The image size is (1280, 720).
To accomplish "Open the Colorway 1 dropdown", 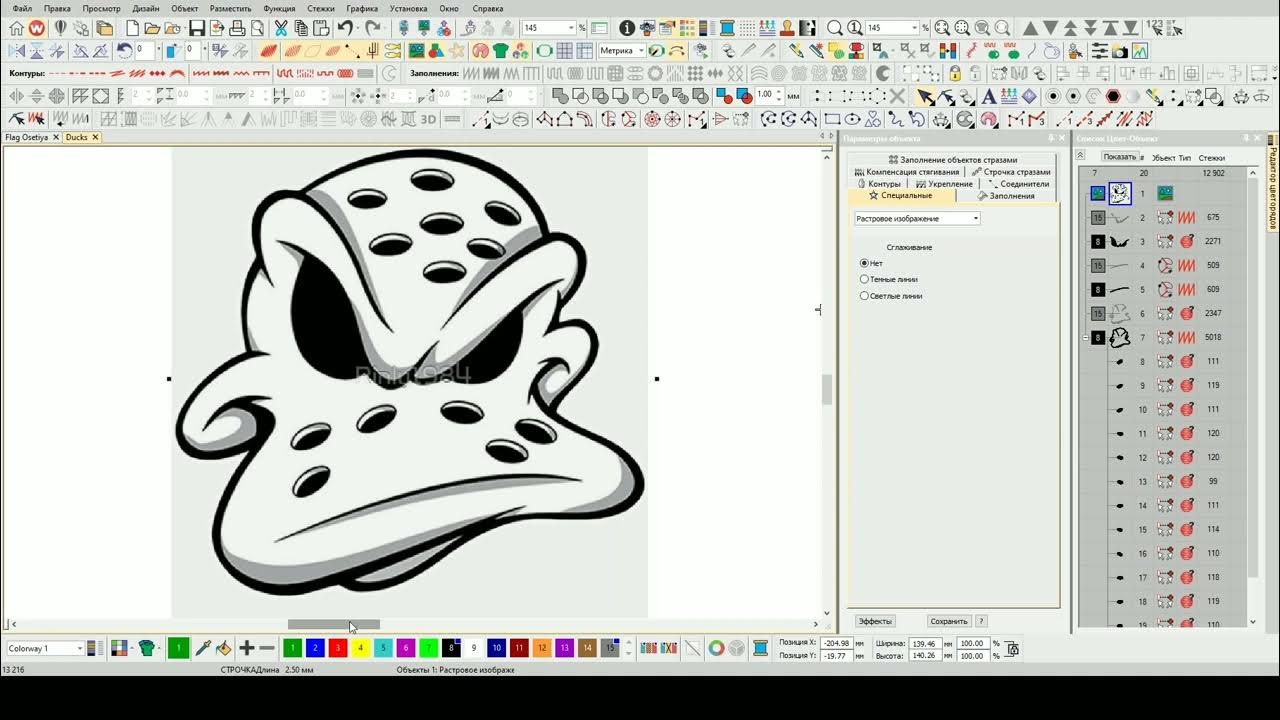I will [45, 648].
